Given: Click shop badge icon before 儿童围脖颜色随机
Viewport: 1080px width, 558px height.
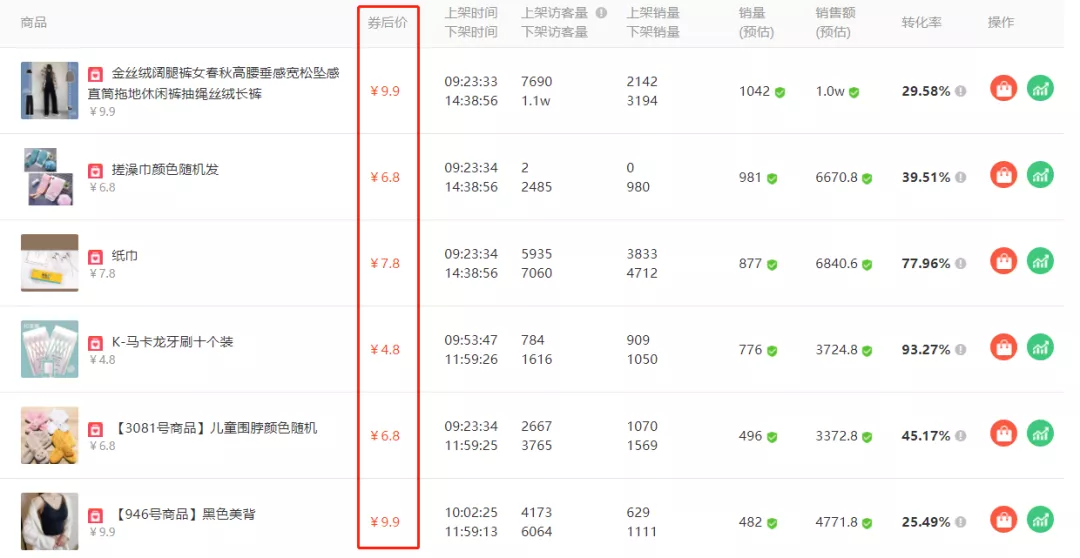Looking at the screenshot, I should pyautogui.click(x=95, y=429).
